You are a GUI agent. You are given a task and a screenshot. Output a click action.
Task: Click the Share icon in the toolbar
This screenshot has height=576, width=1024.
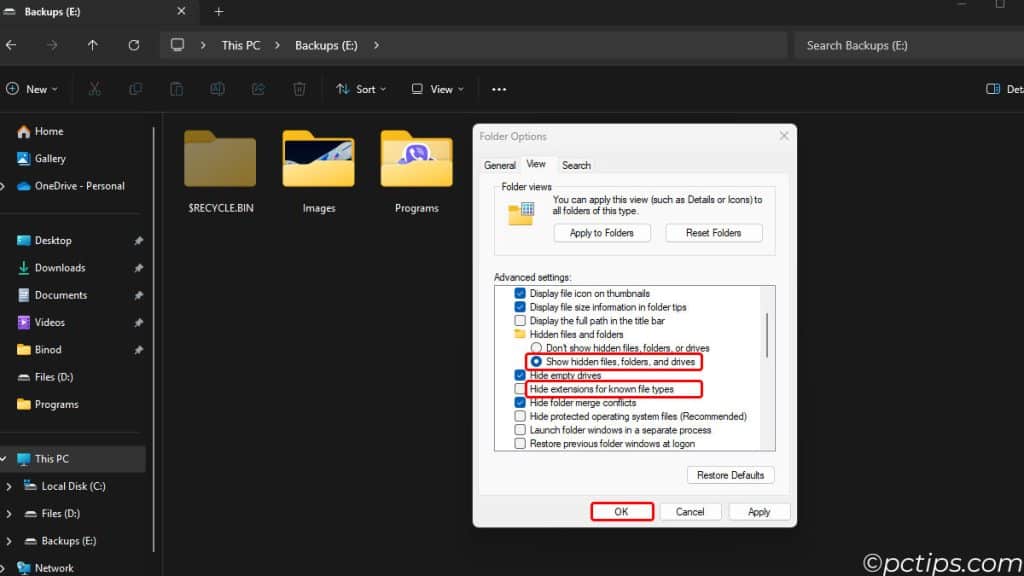(258, 89)
